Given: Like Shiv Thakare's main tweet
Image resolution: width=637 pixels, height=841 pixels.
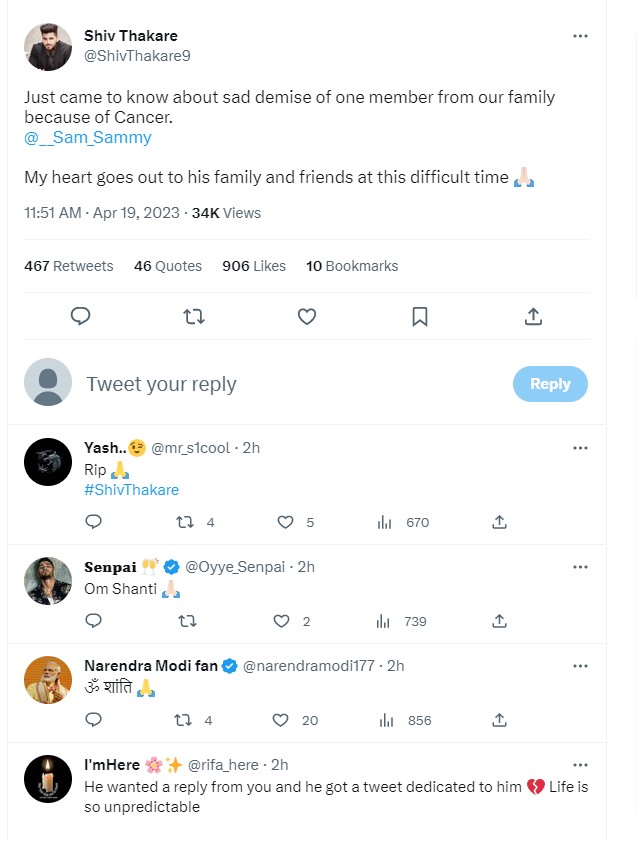Looking at the screenshot, I should (307, 316).
